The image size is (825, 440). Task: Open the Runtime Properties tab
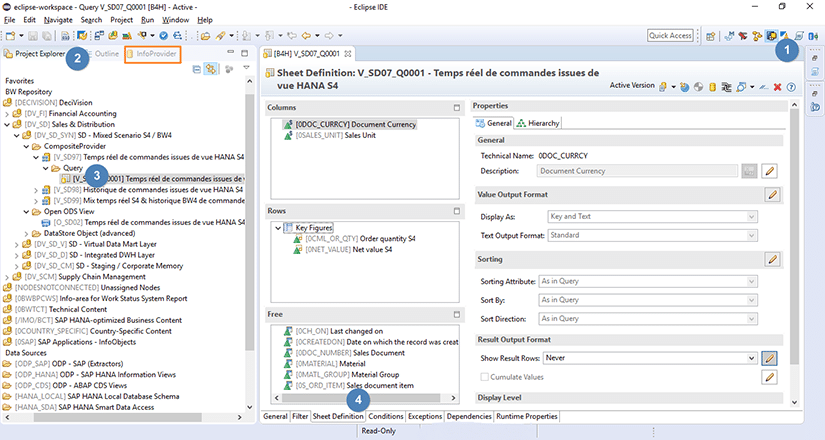(x=526, y=416)
